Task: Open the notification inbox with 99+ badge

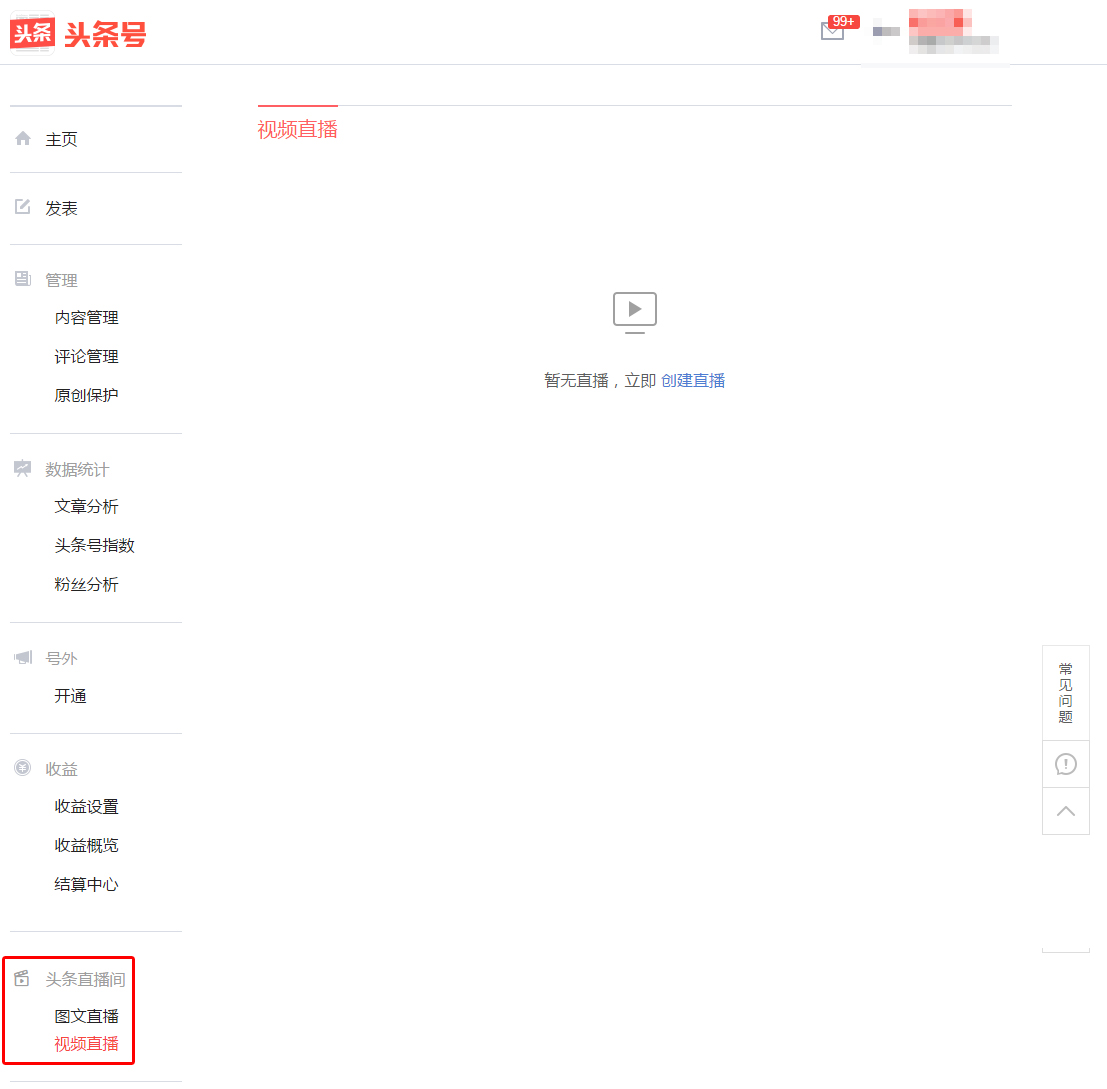Action: pos(833,31)
